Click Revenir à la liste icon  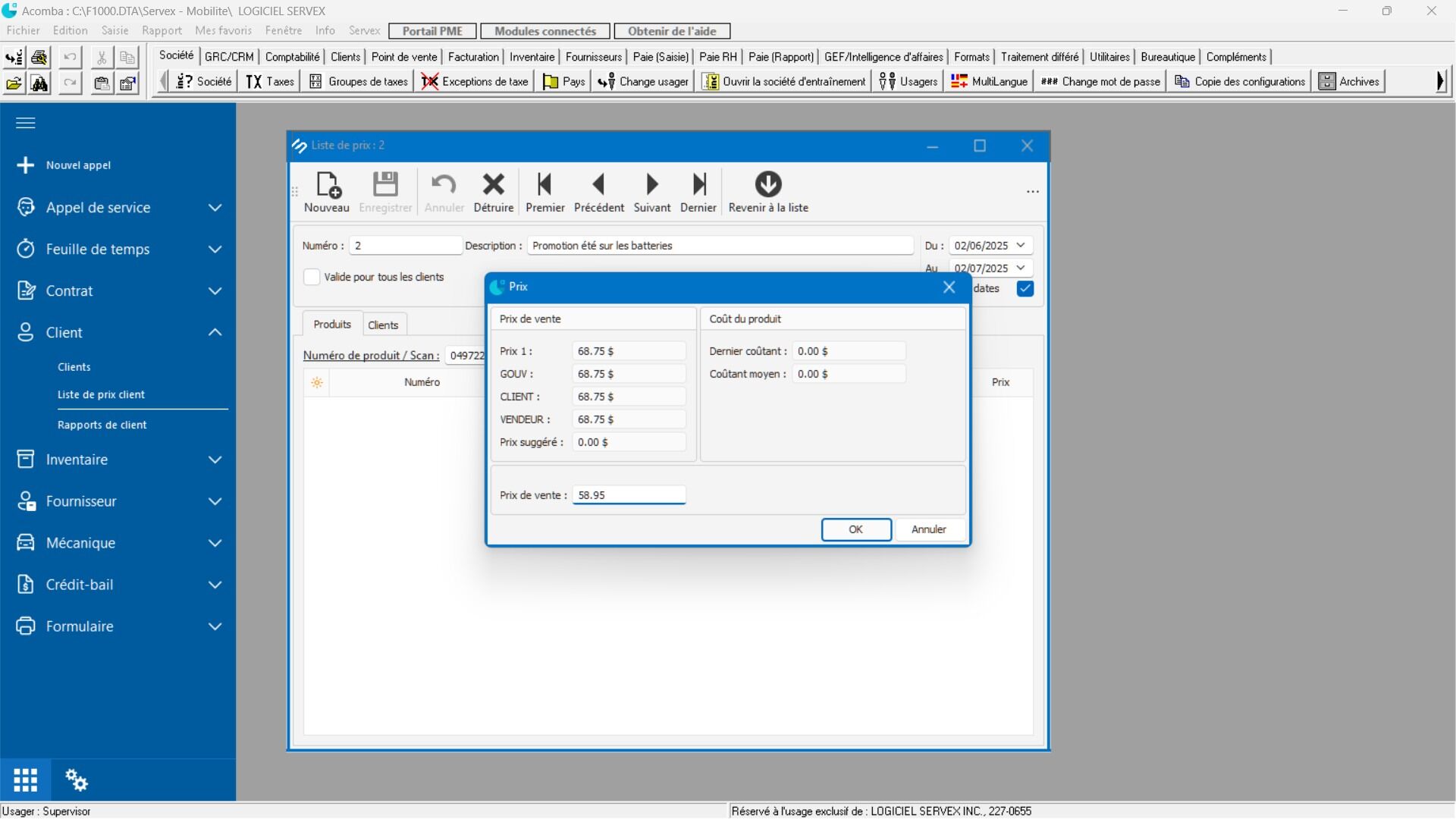pos(767,185)
